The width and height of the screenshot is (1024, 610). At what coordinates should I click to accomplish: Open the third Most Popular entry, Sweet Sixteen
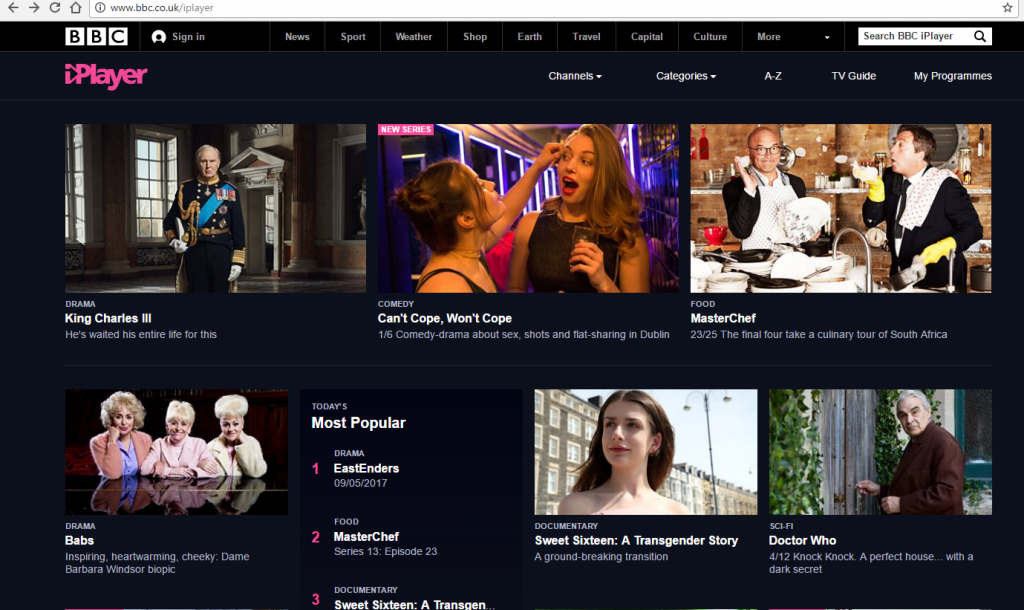414,604
